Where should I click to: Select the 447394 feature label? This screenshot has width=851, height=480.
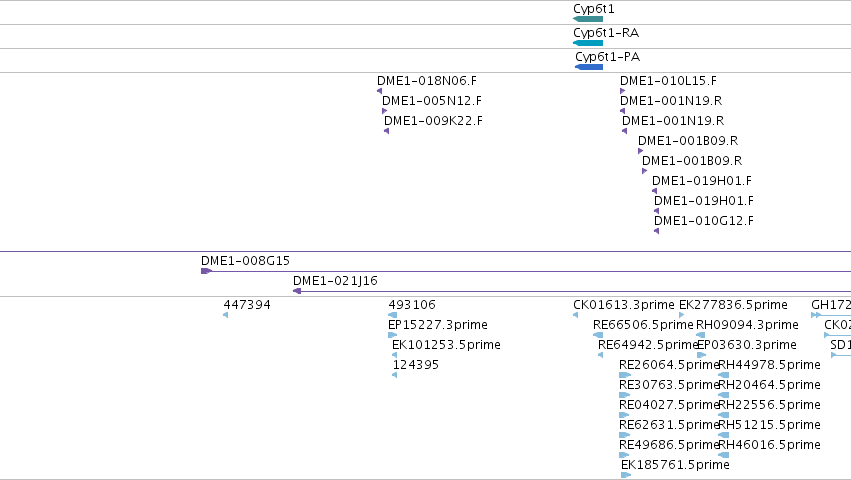click(x=247, y=305)
